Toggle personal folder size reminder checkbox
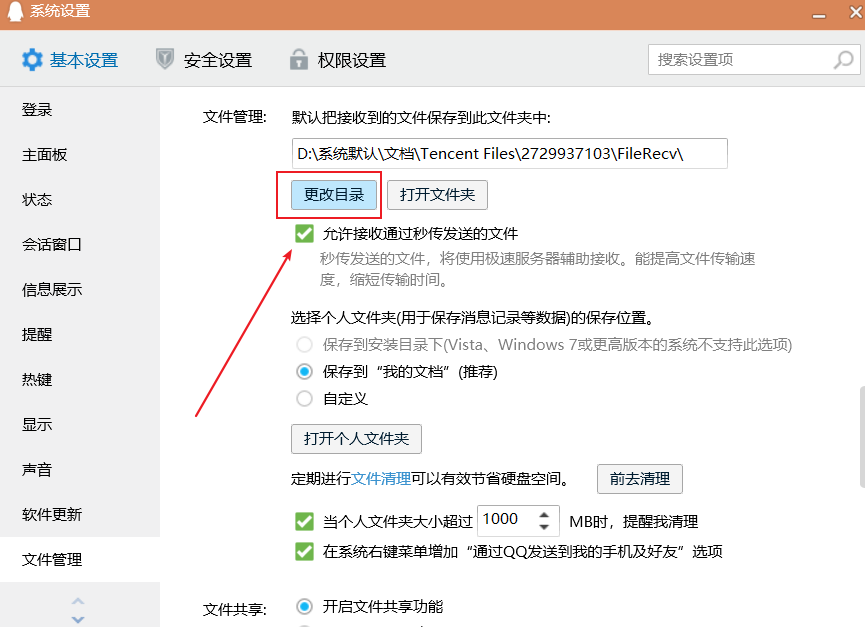865x627 pixels. (x=304, y=522)
